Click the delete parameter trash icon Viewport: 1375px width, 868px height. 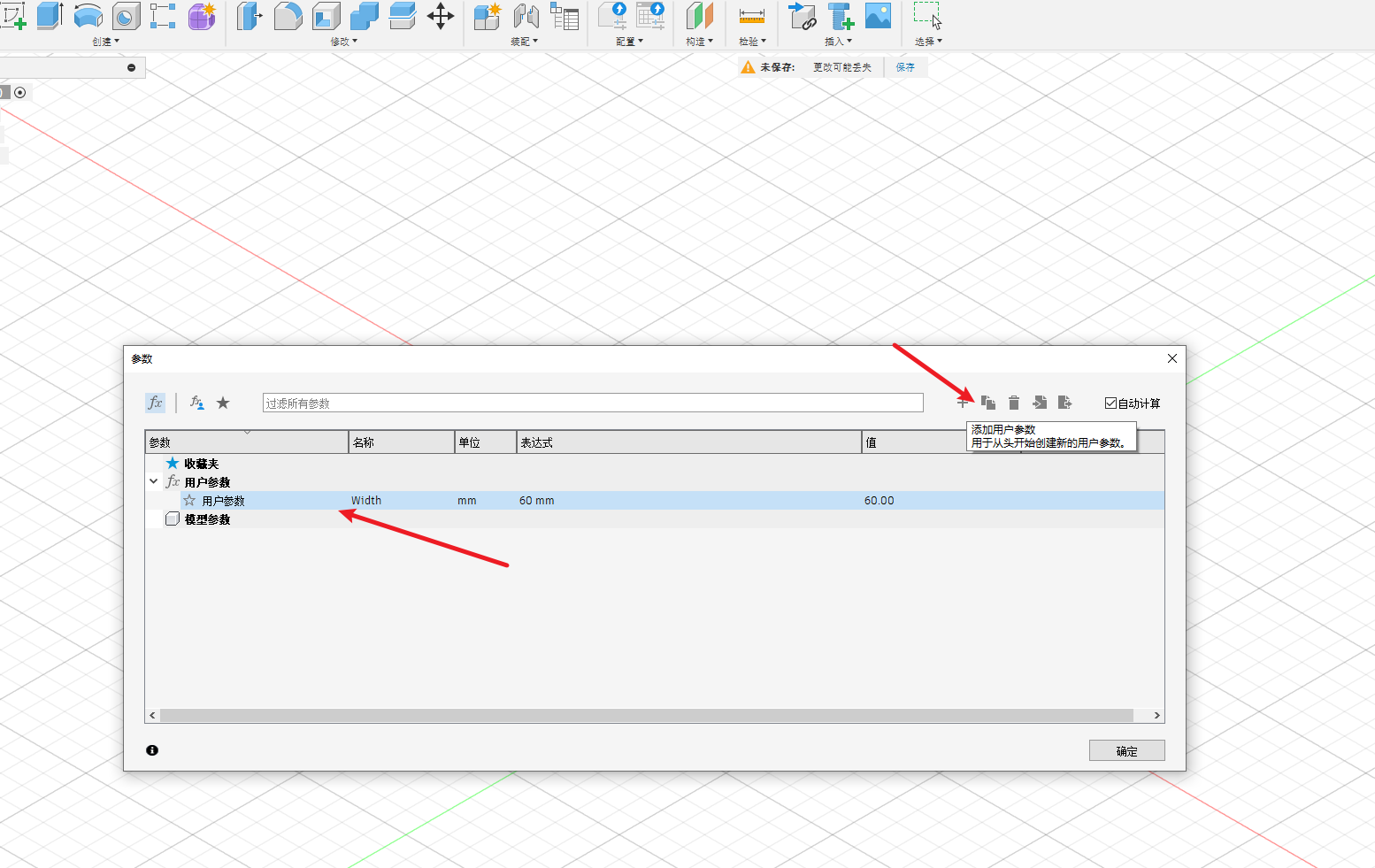point(1014,403)
